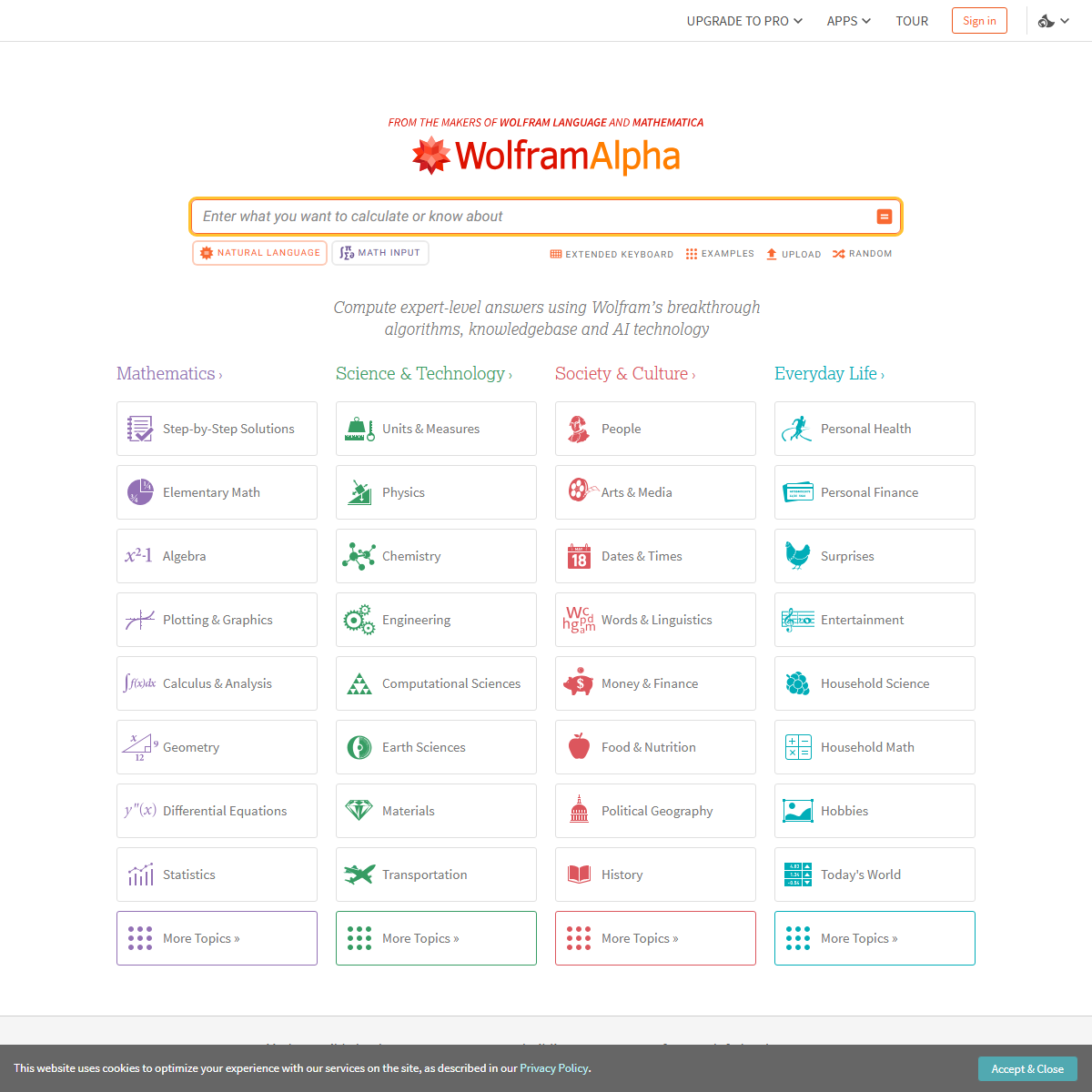1092x1092 pixels.
Task: Open the Household Science topic
Action: pos(875,683)
